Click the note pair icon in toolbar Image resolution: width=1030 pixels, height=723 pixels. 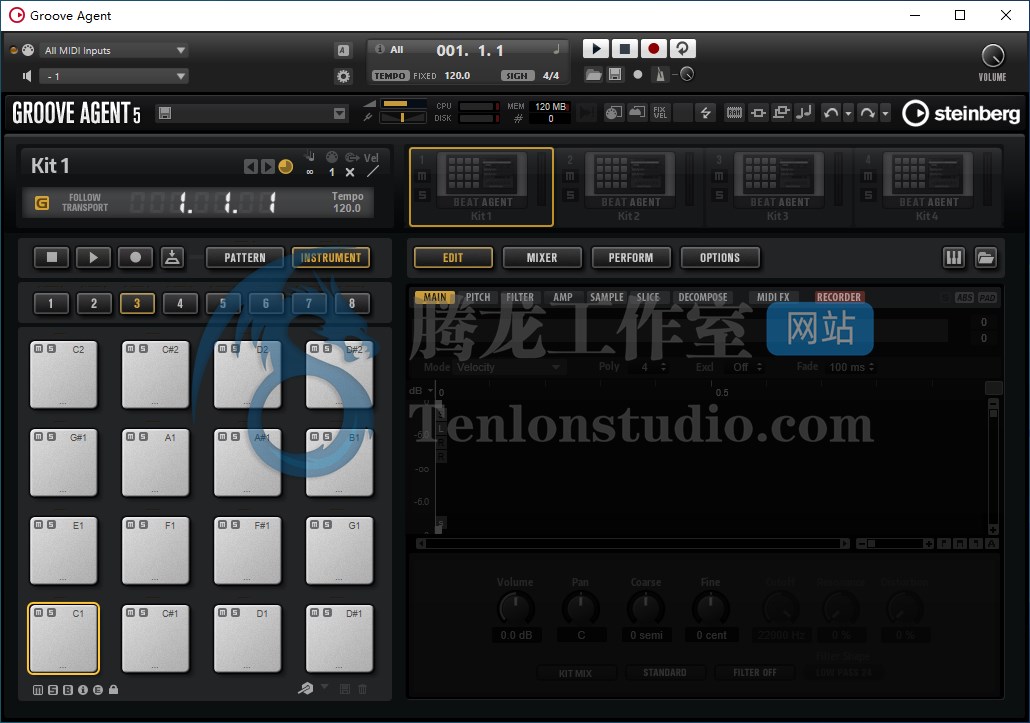tap(804, 113)
